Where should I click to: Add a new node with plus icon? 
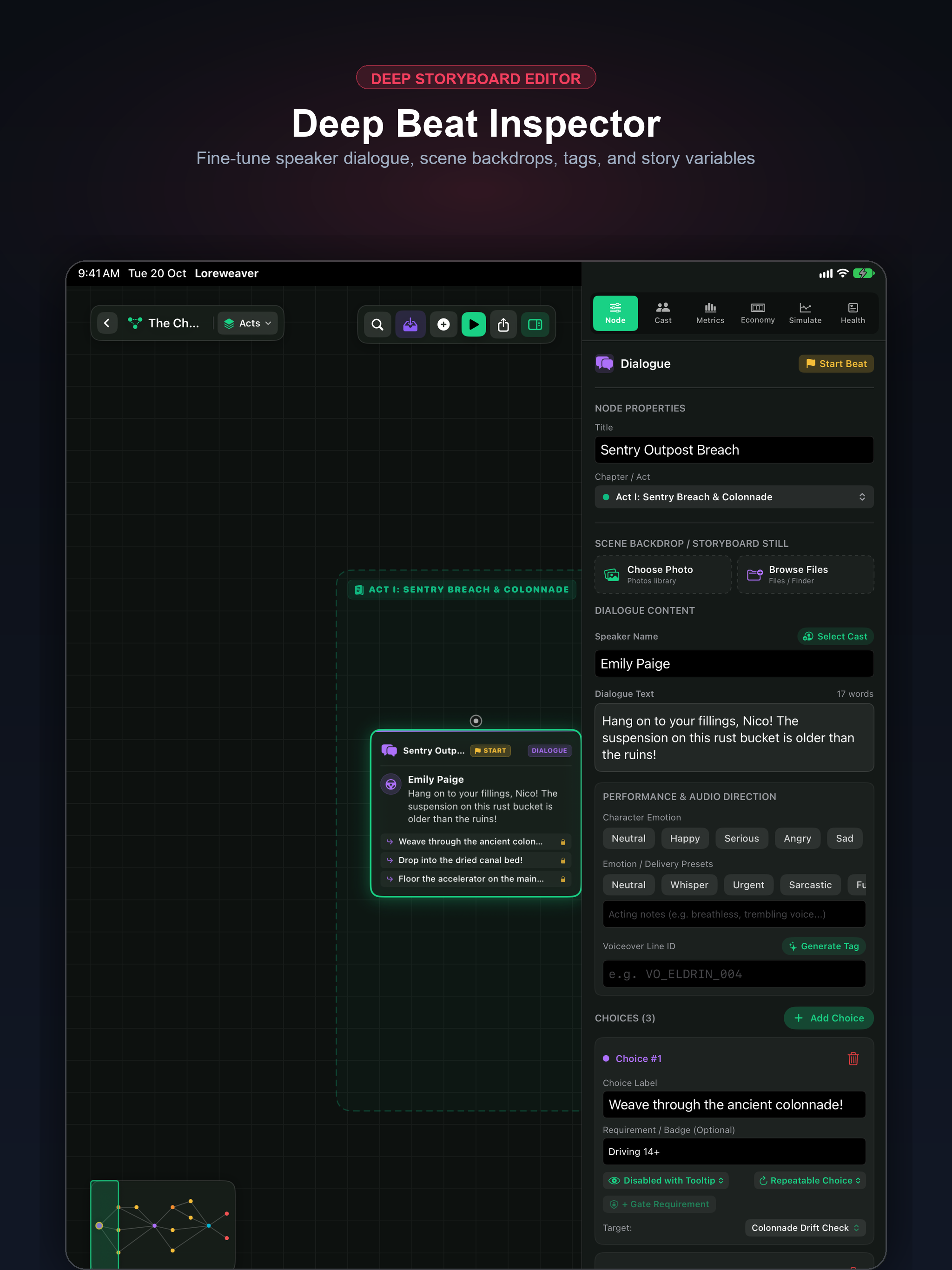(x=443, y=324)
